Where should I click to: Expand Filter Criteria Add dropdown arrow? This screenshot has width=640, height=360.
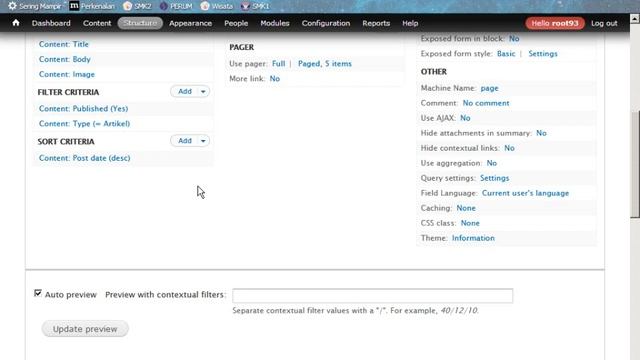pyautogui.click(x=203, y=91)
